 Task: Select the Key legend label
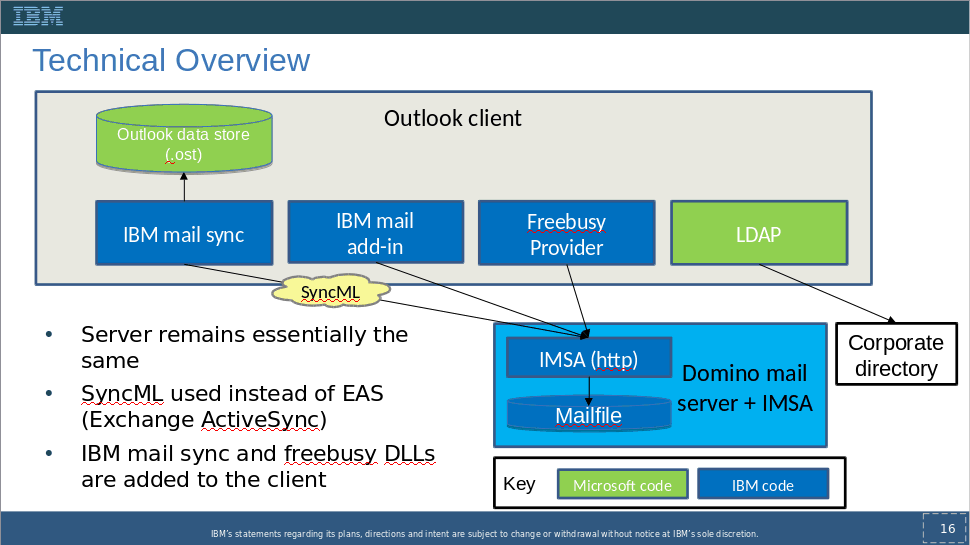[x=518, y=484]
